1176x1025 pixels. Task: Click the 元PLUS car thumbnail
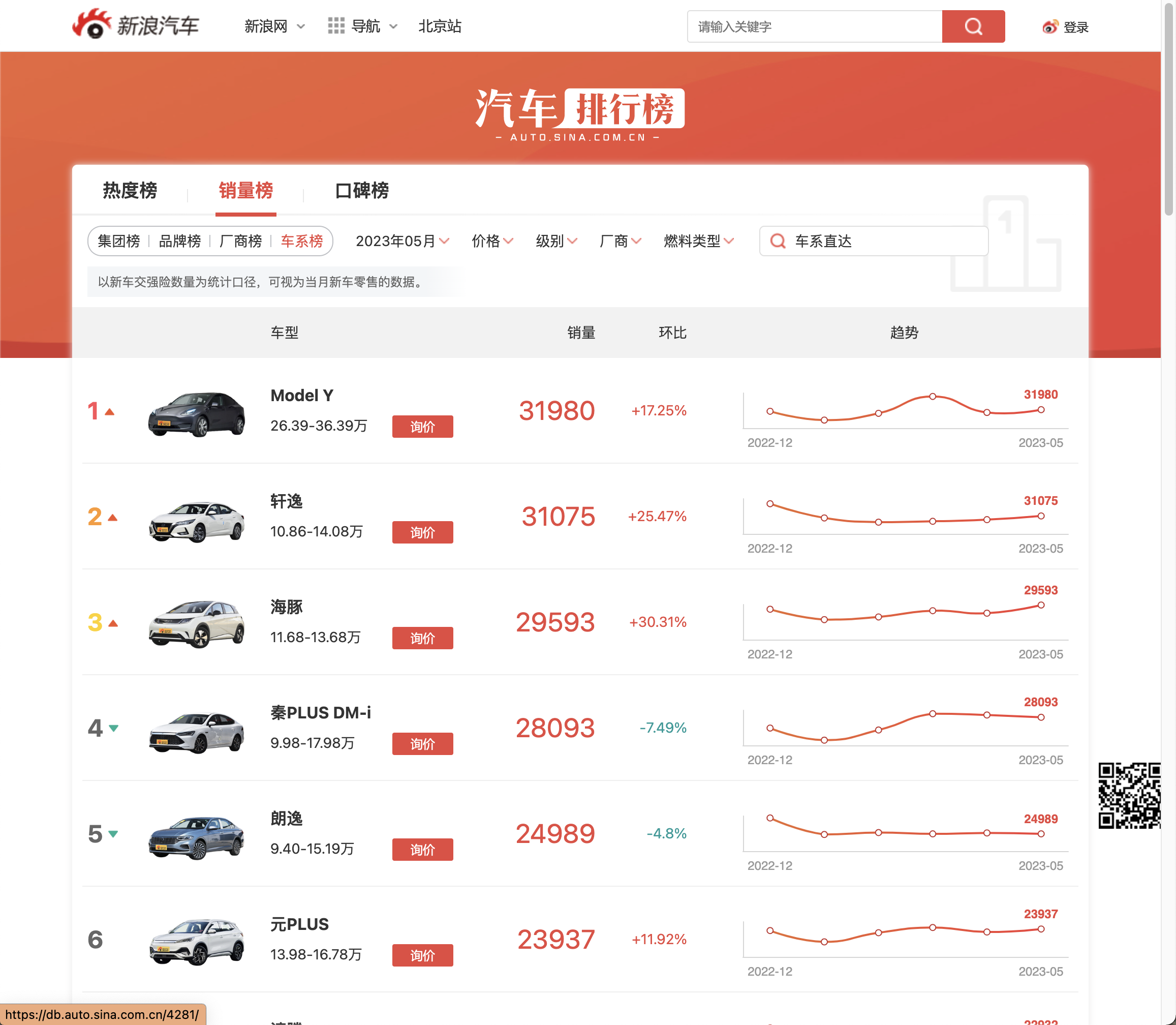(196, 942)
